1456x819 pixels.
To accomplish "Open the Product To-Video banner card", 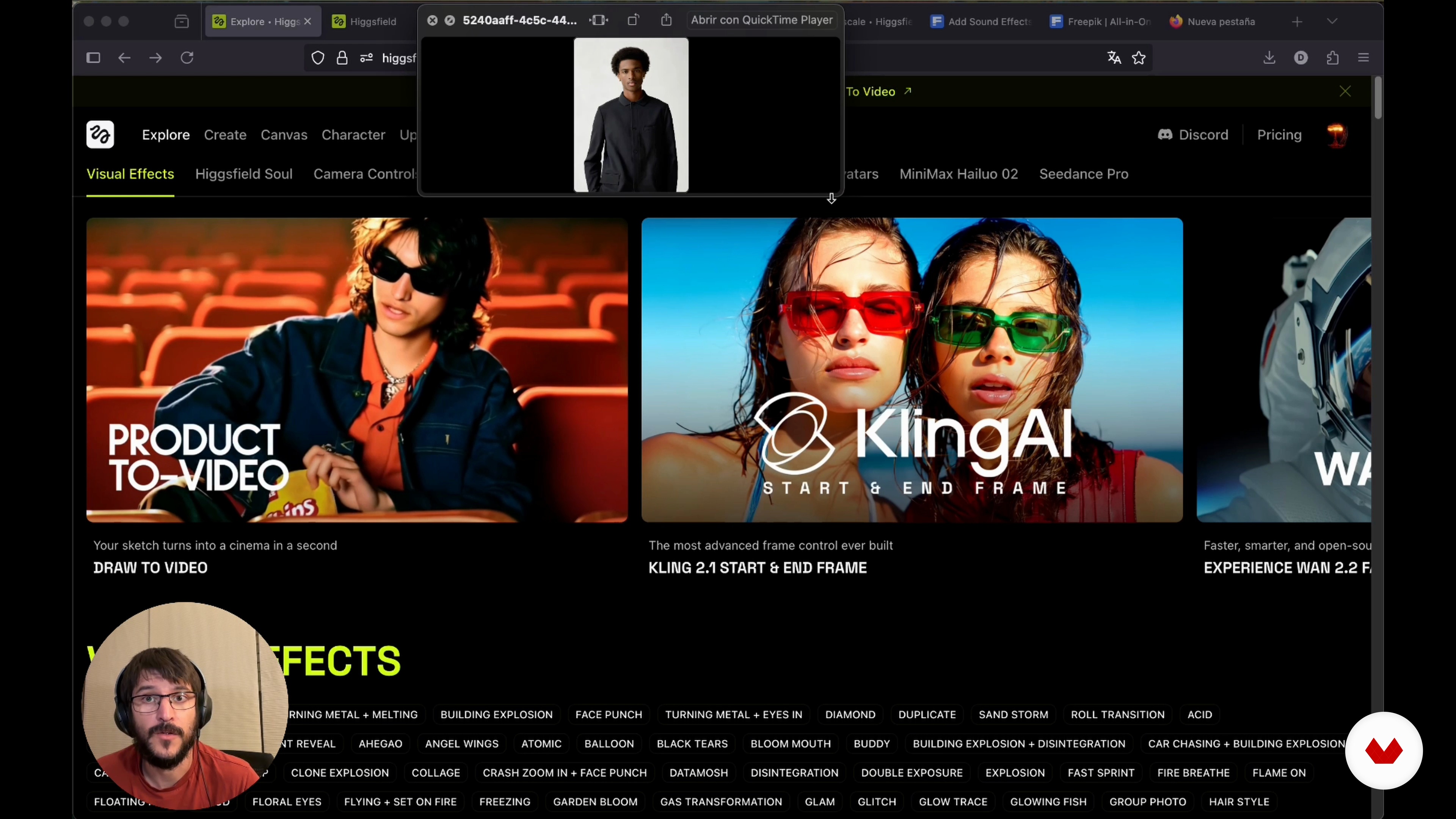I will click(x=357, y=370).
